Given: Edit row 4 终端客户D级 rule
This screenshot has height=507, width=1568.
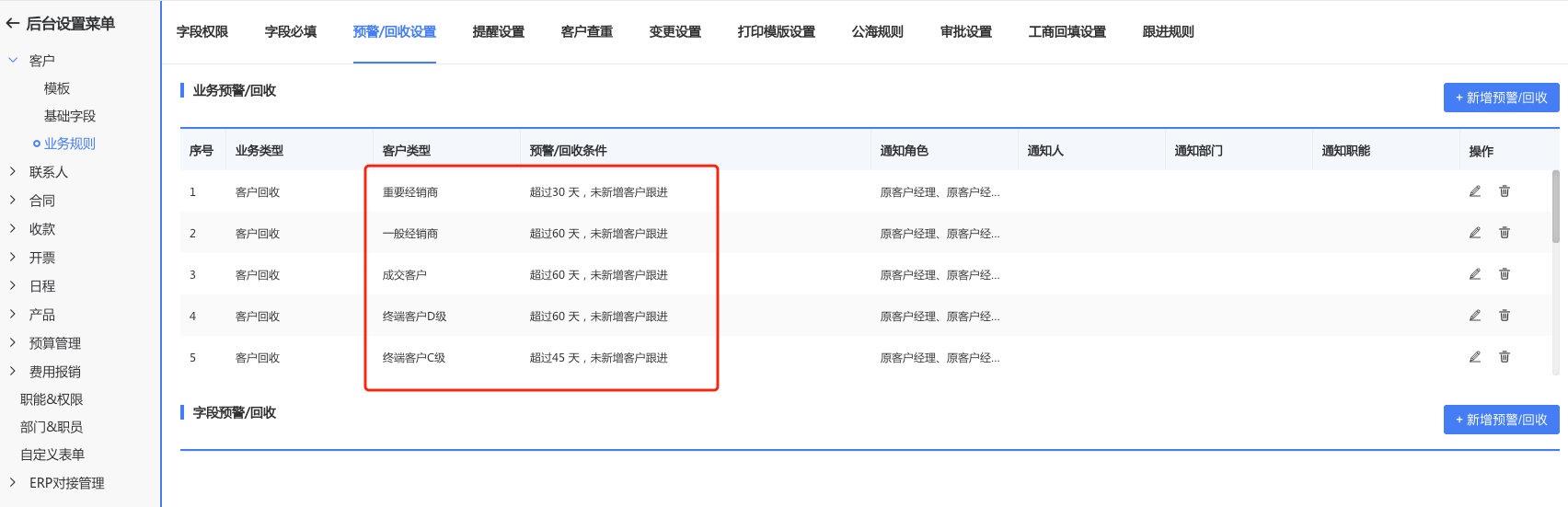Looking at the screenshot, I should point(1475,316).
